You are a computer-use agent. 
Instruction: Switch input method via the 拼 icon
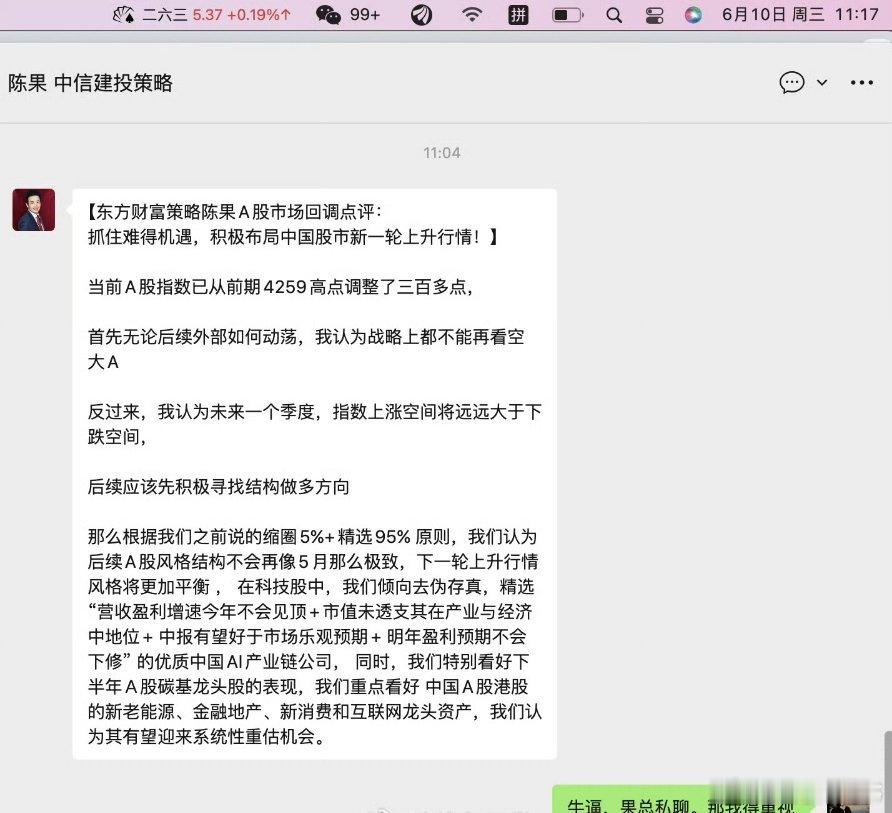point(518,15)
